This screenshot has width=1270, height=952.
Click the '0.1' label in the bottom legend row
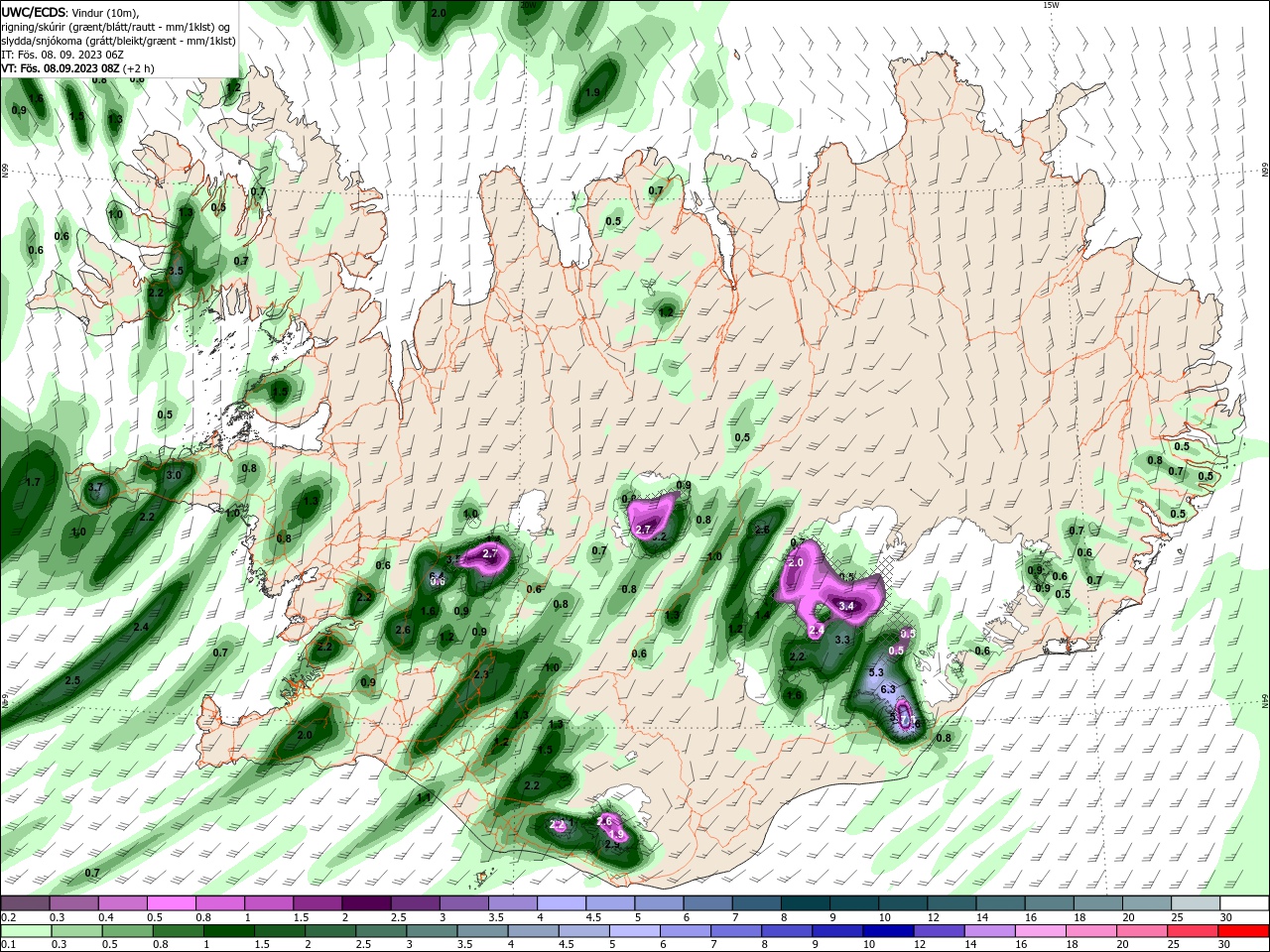pyautogui.click(x=8, y=945)
